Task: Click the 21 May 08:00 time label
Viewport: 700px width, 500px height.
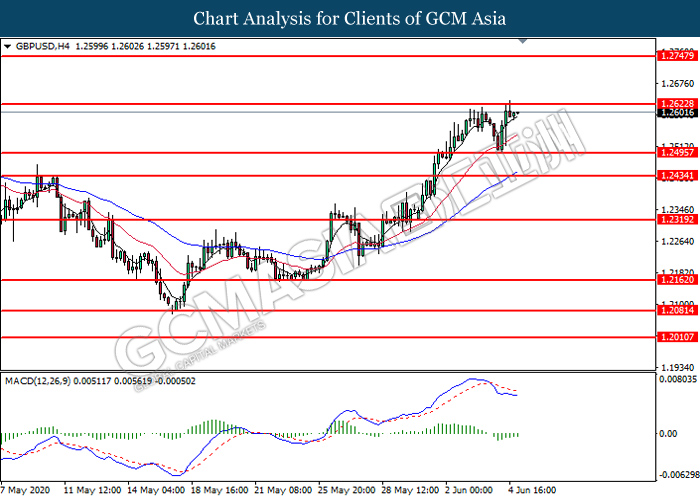Action: tap(283, 490)
